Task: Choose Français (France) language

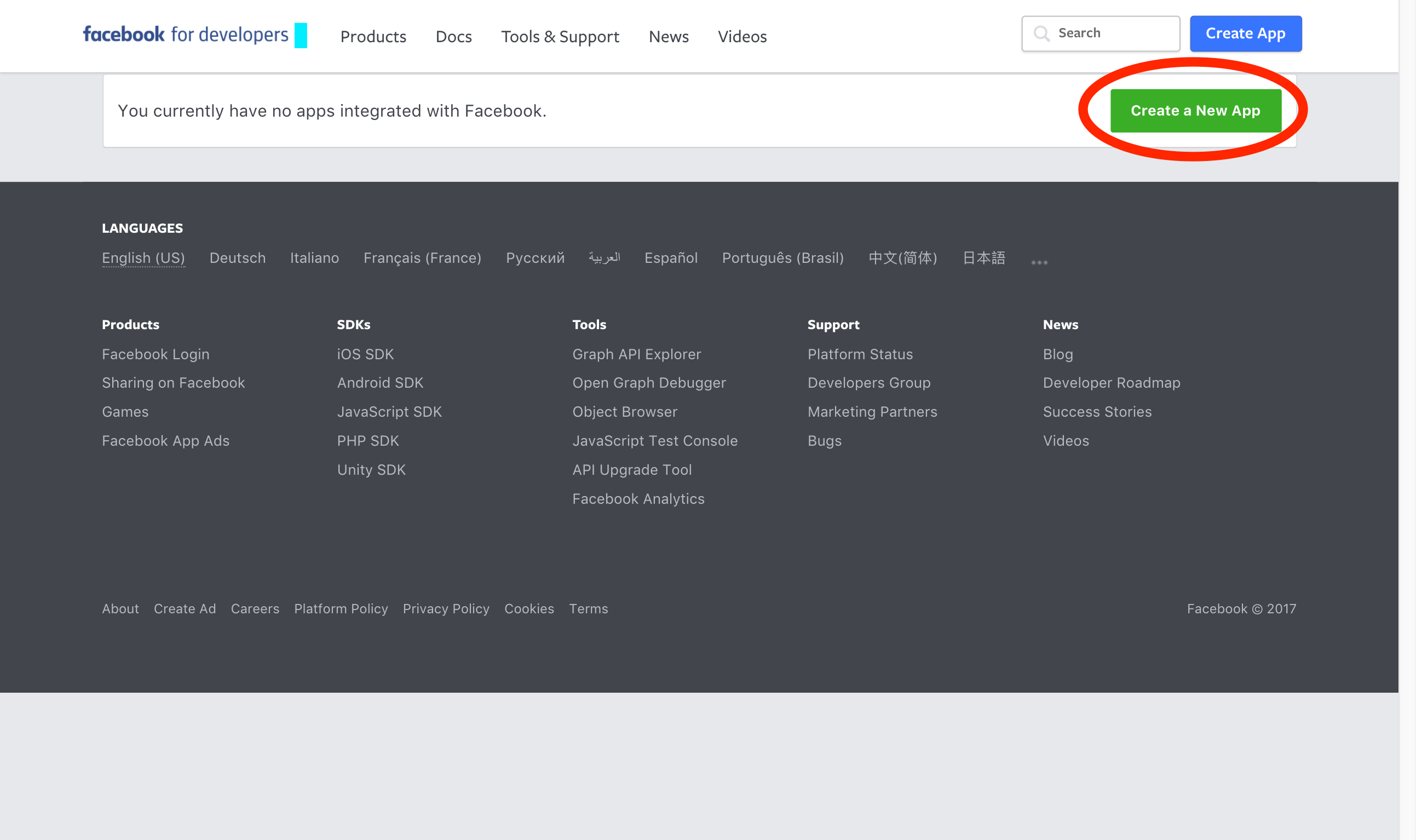Action: [422, 258]
